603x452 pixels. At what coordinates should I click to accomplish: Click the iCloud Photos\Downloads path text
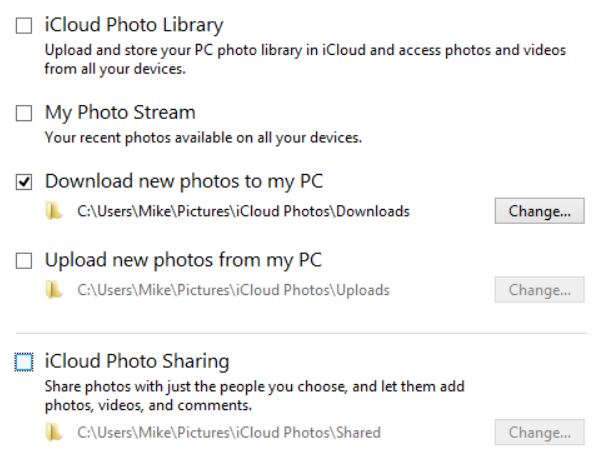tap(243, 212)
